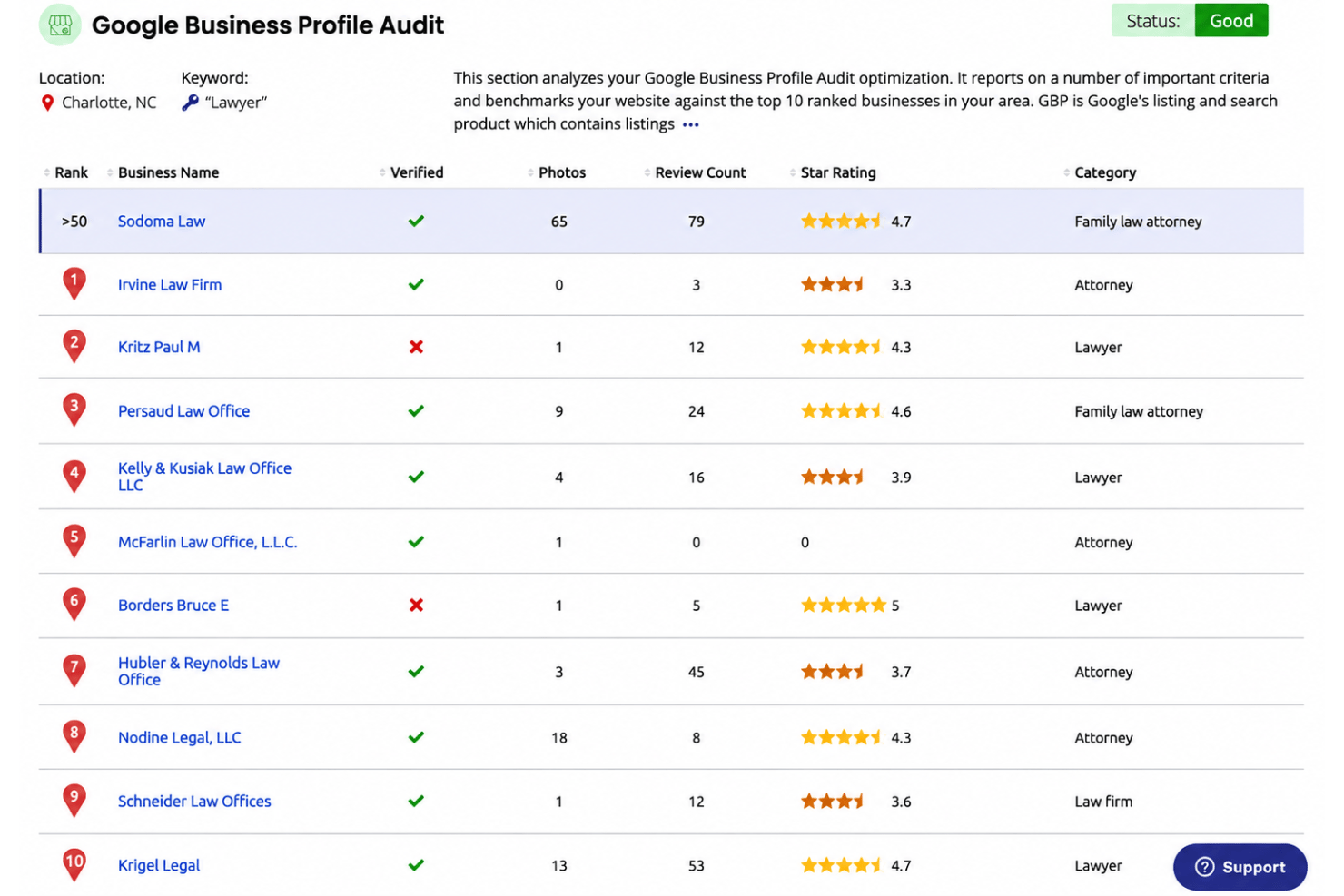Sort table by Business Name column
This screenshot has height=896, width=1344.
point(163,172)
